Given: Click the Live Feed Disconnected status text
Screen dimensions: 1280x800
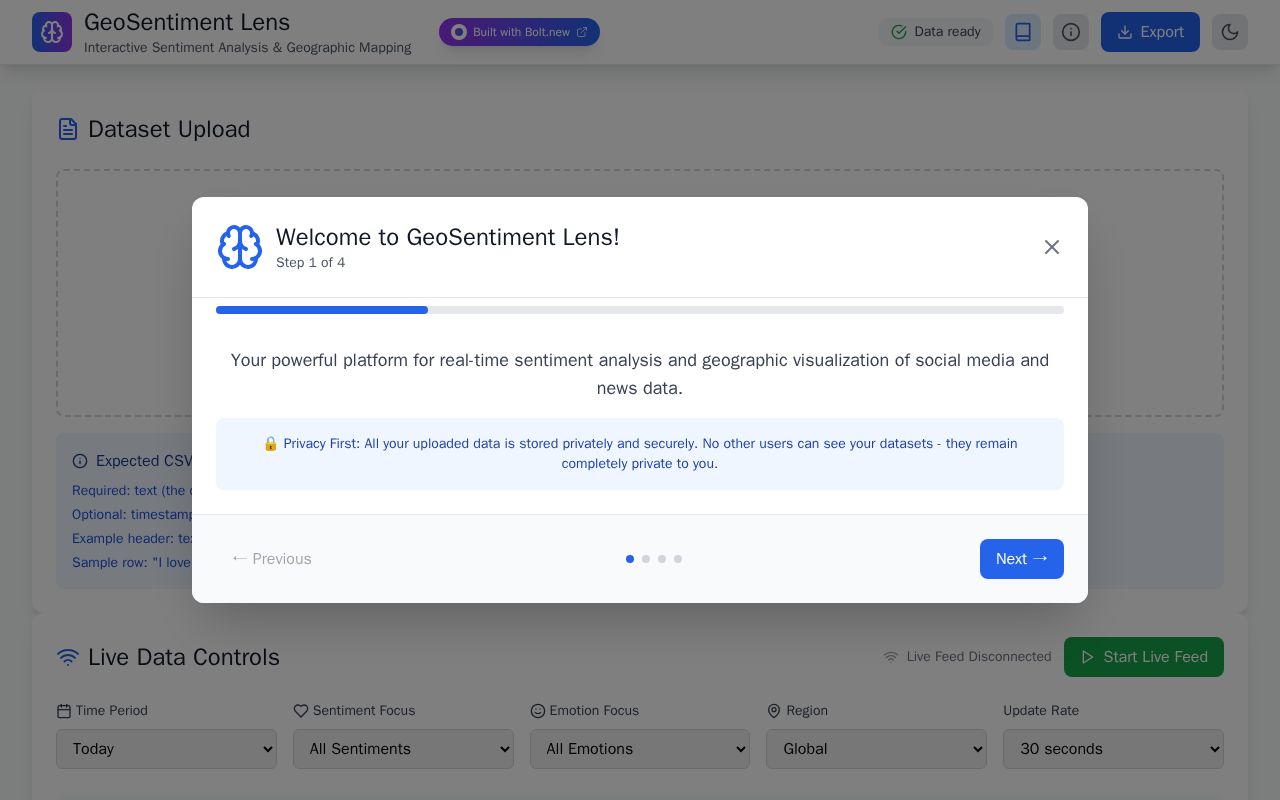Looking at the screenshot, I should (x=979, y=657).
